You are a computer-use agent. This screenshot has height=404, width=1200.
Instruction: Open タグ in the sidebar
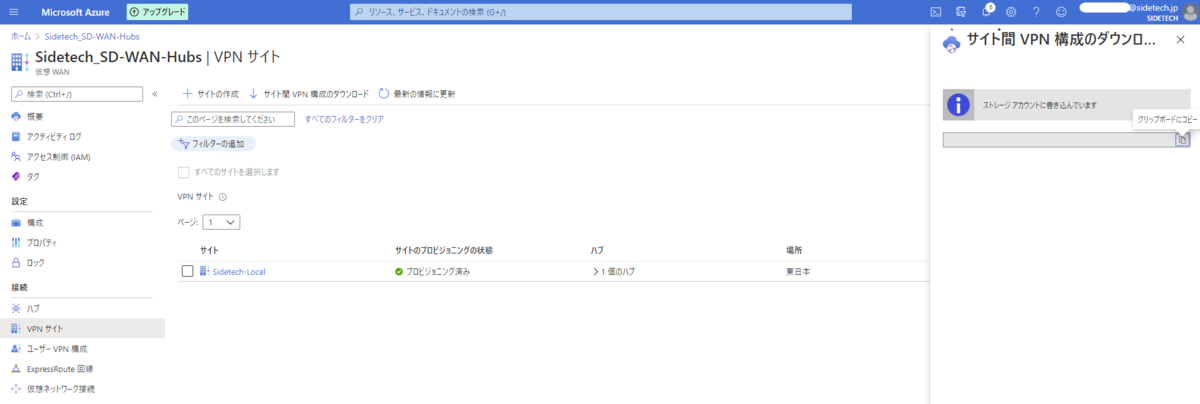point(33,176)
